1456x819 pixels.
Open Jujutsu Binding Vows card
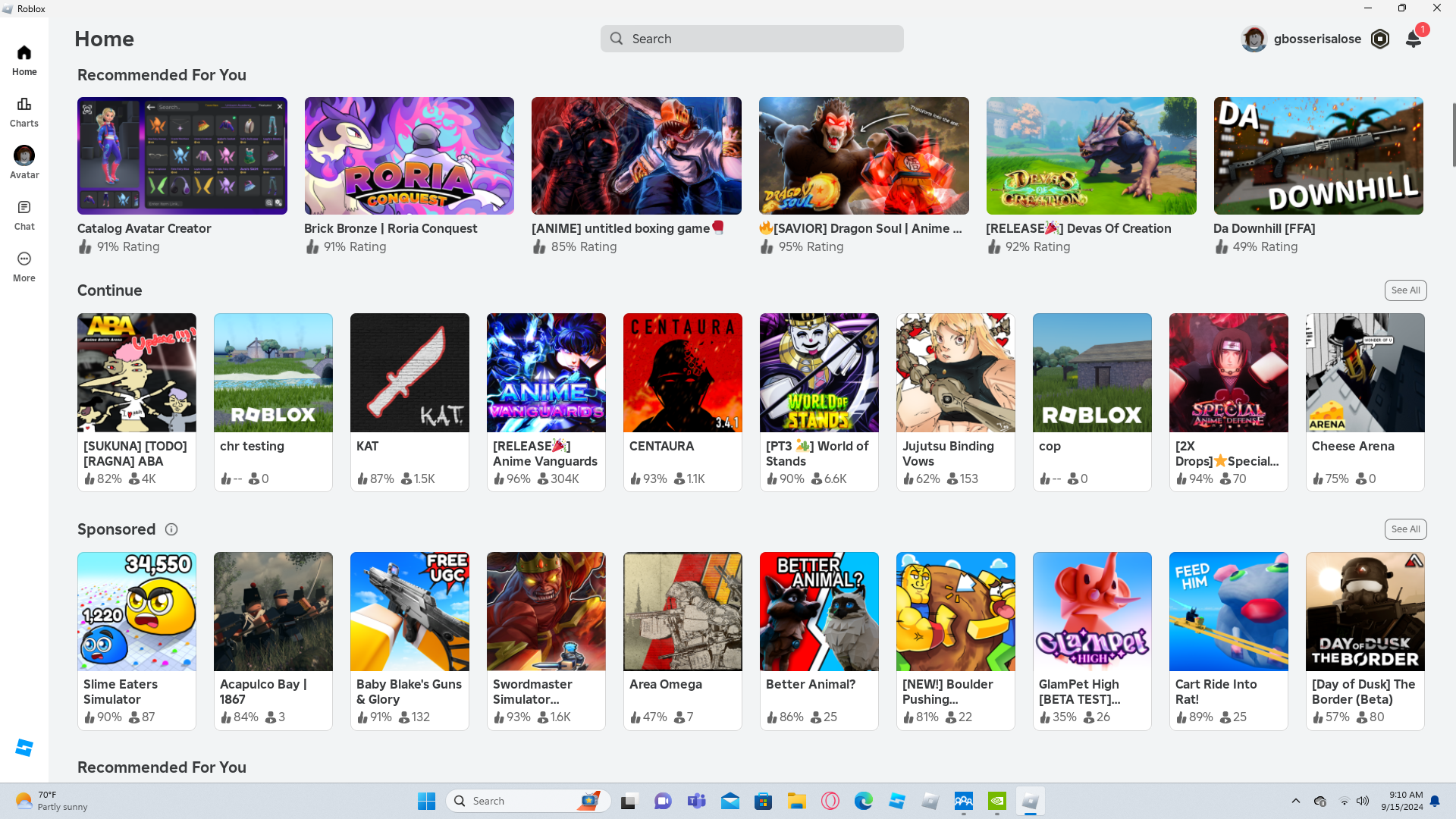click(x=955, y=402)
